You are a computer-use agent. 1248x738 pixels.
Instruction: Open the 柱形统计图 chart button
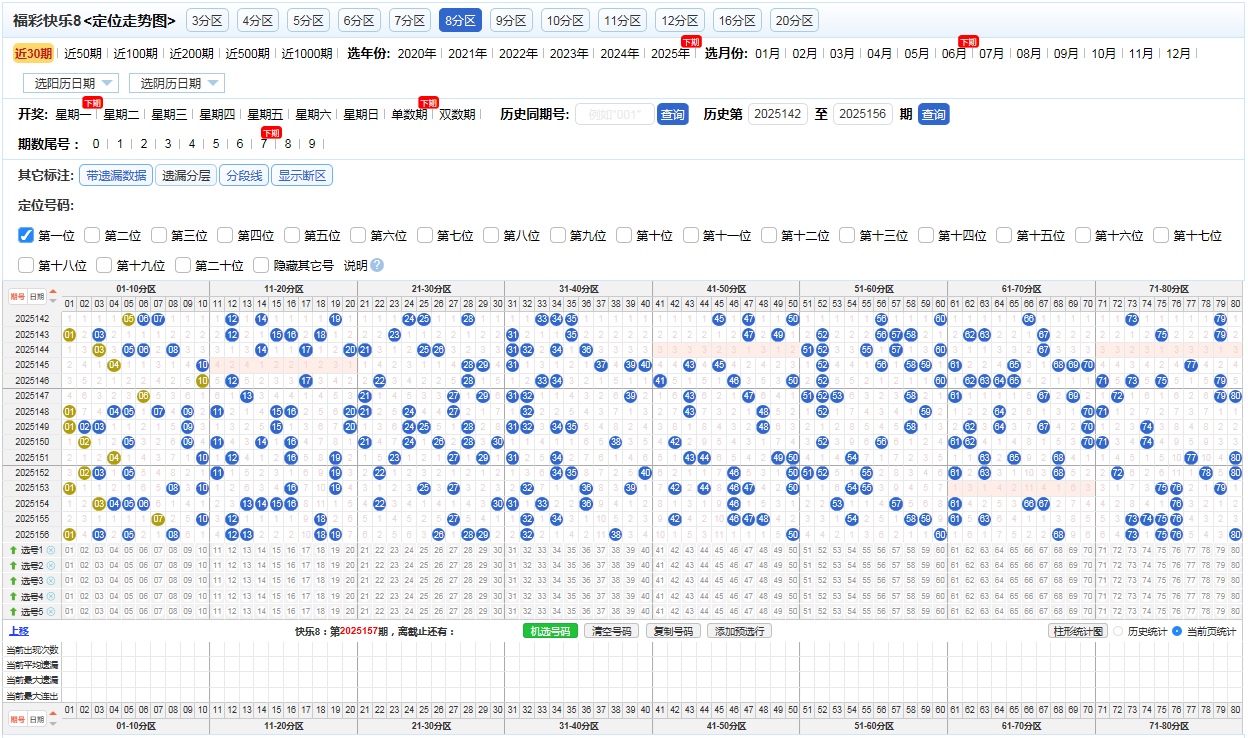tap(1077, 631)
